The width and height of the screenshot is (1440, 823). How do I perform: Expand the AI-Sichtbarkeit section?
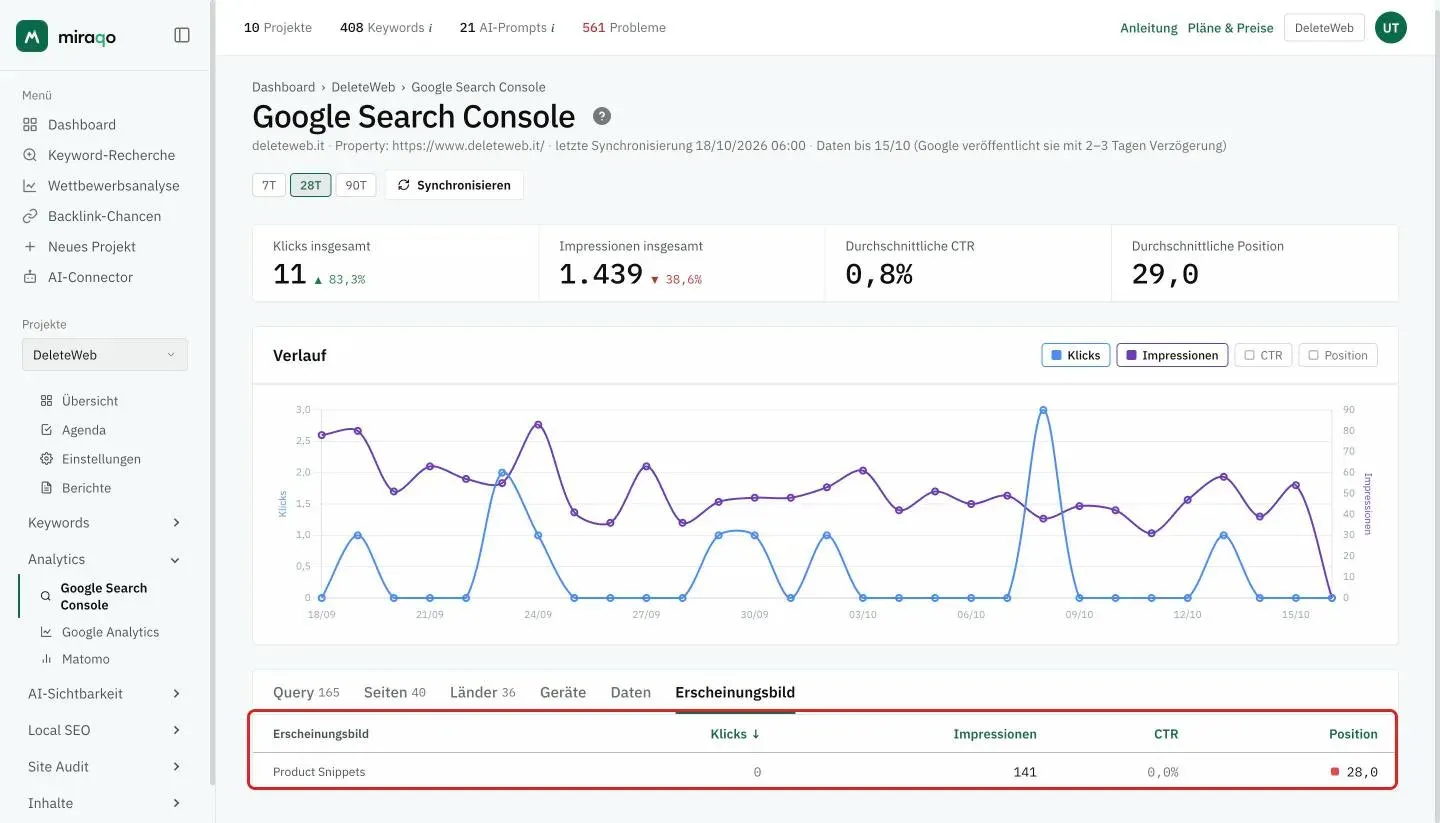tap(105, 694)
